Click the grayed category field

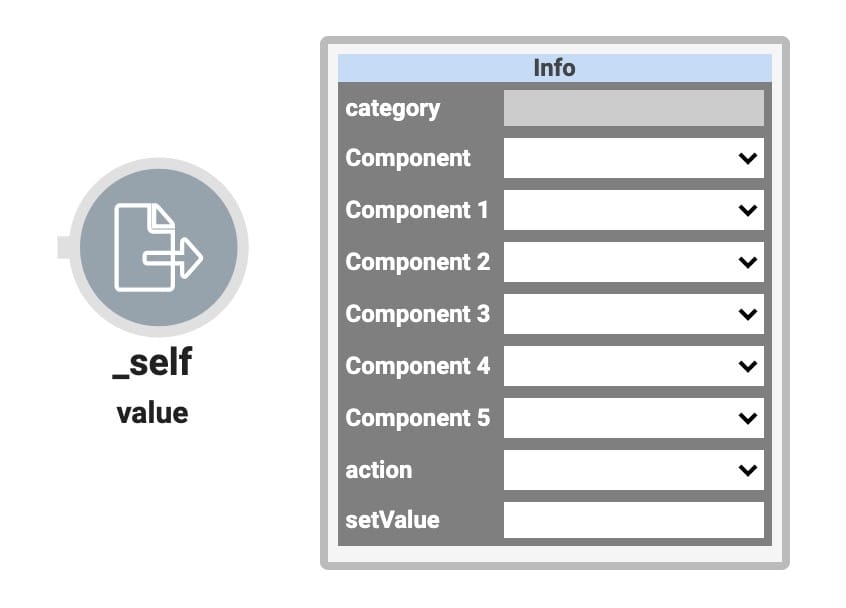[633, 108]
